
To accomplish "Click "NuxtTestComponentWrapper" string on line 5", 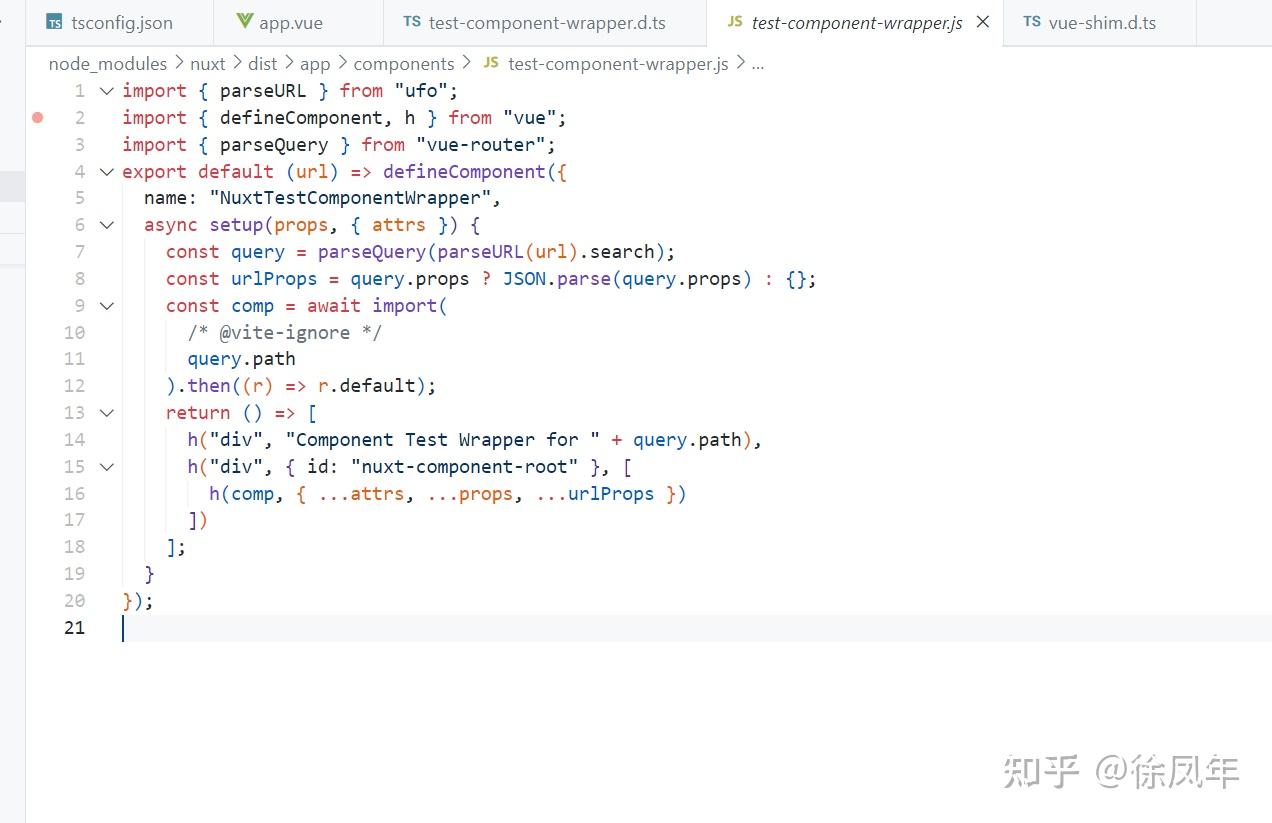I will (x=350, y=198).
